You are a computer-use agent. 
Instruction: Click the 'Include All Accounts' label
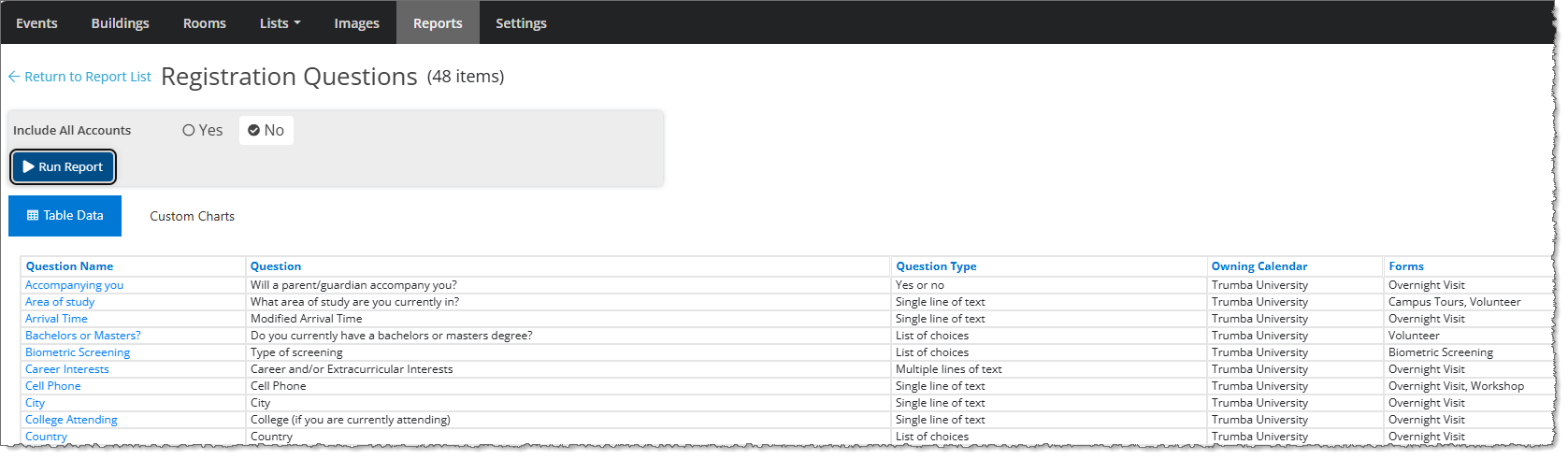[x=72, y=130]
